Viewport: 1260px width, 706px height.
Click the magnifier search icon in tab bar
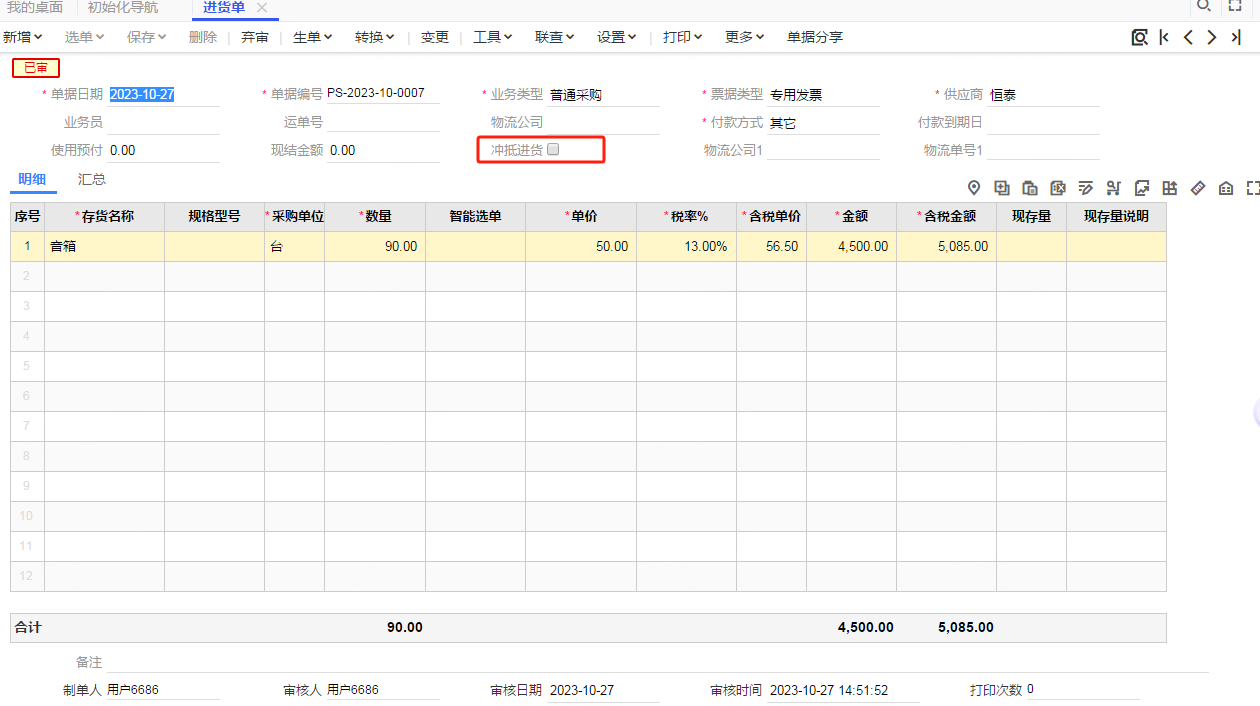click(x=1203, y=6)
